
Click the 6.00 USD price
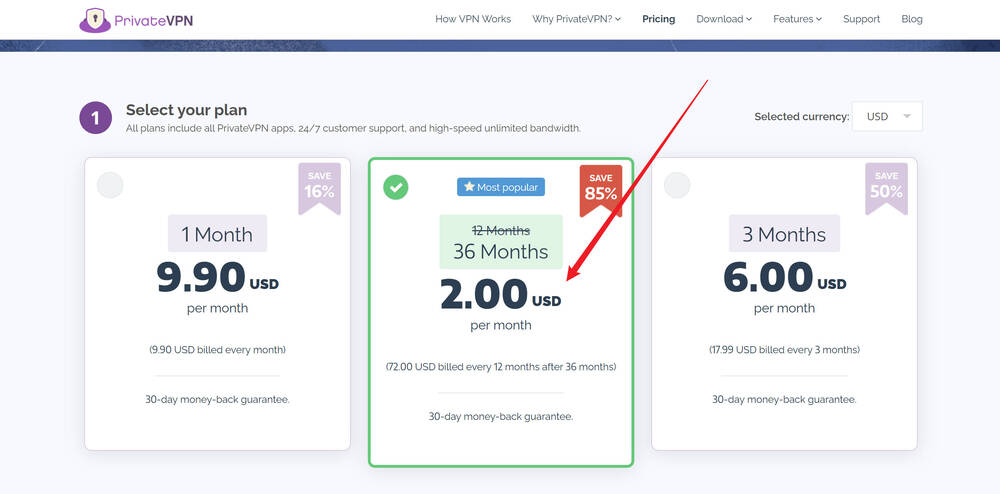coord(784,277)
